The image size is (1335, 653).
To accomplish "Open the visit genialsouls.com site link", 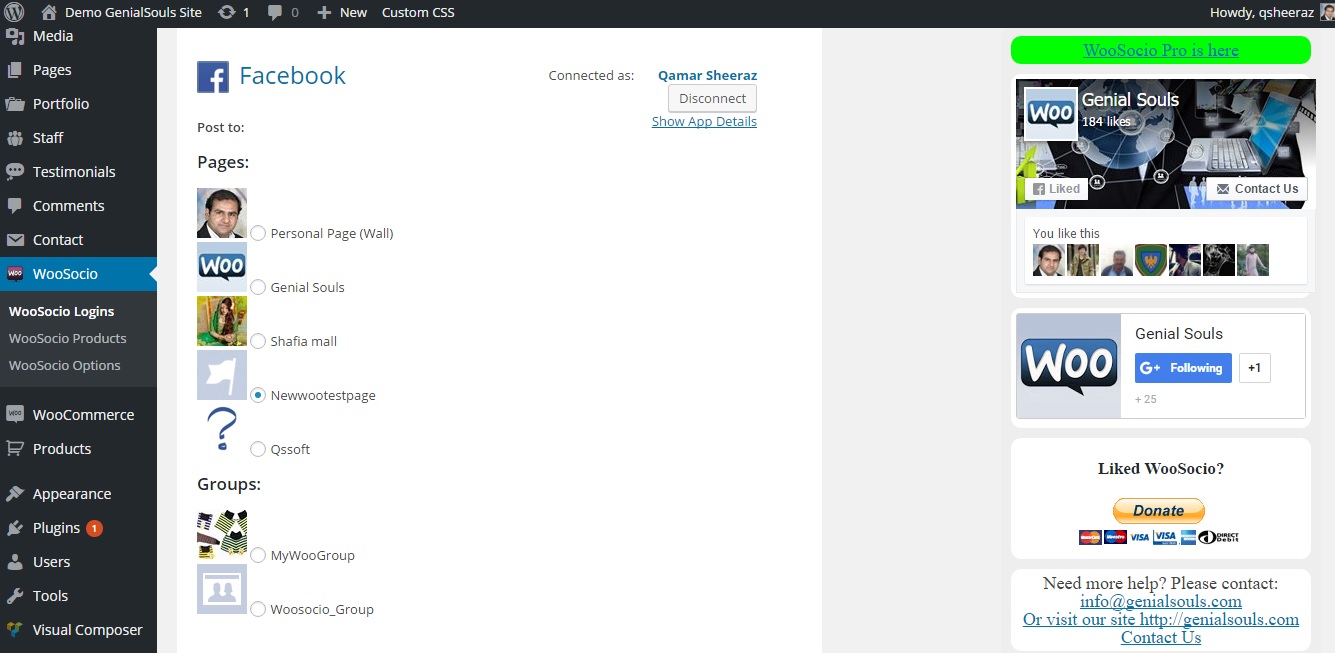I will tap(1161, 619).
